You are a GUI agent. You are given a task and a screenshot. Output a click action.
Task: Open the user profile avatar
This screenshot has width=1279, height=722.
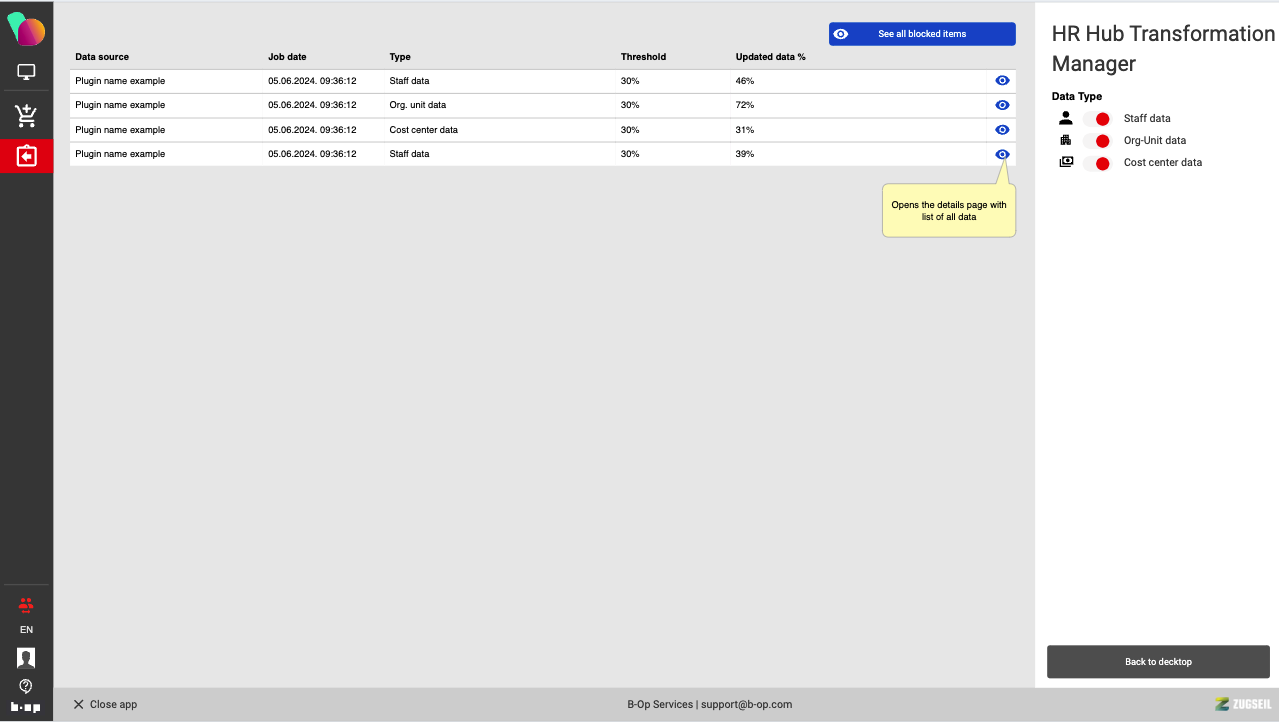coord(26,657)
